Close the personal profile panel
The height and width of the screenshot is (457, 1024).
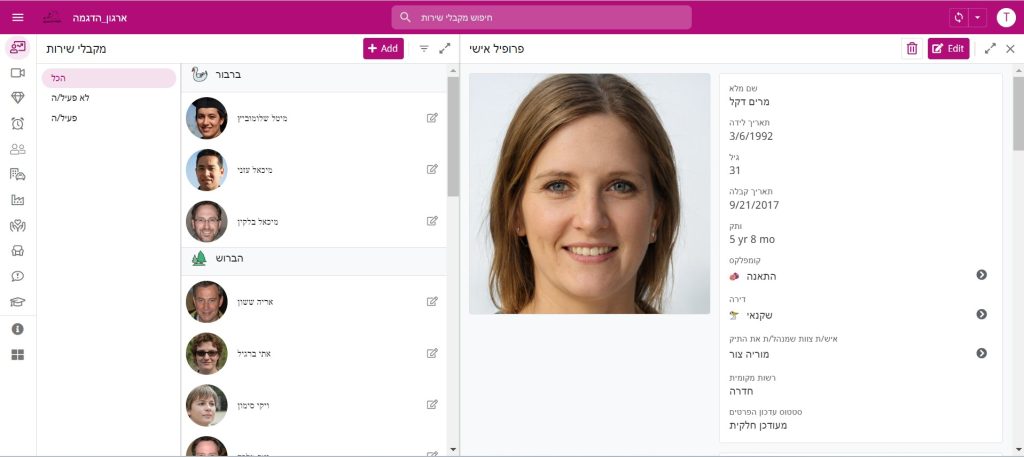(x=1010, y=48)
